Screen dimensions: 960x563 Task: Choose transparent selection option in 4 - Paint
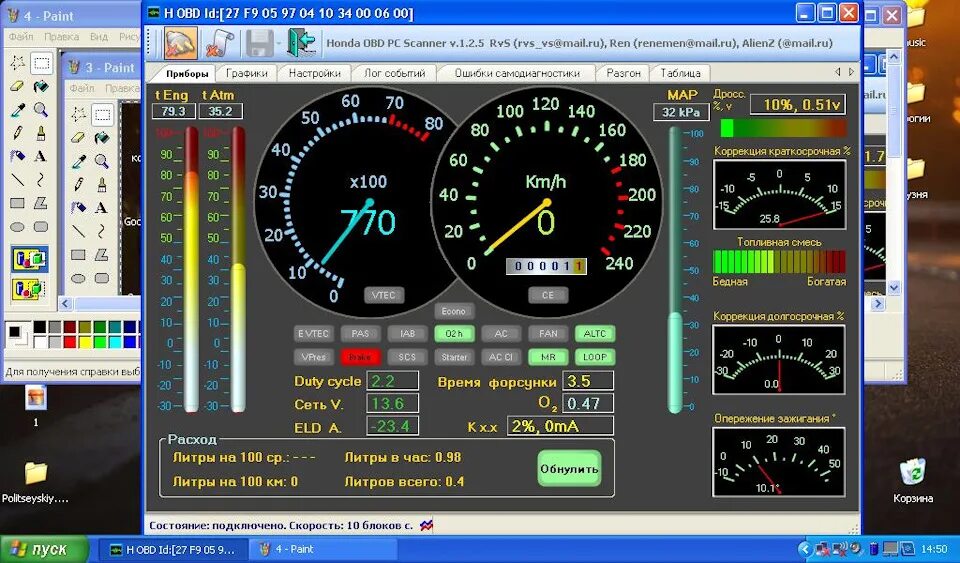point(29,288)
